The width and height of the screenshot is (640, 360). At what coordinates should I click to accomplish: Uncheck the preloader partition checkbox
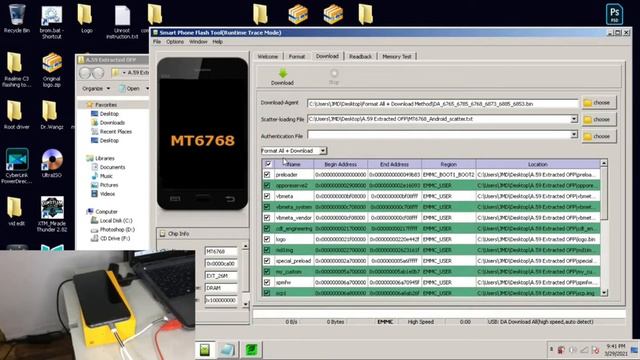click(x=267, y=175)
